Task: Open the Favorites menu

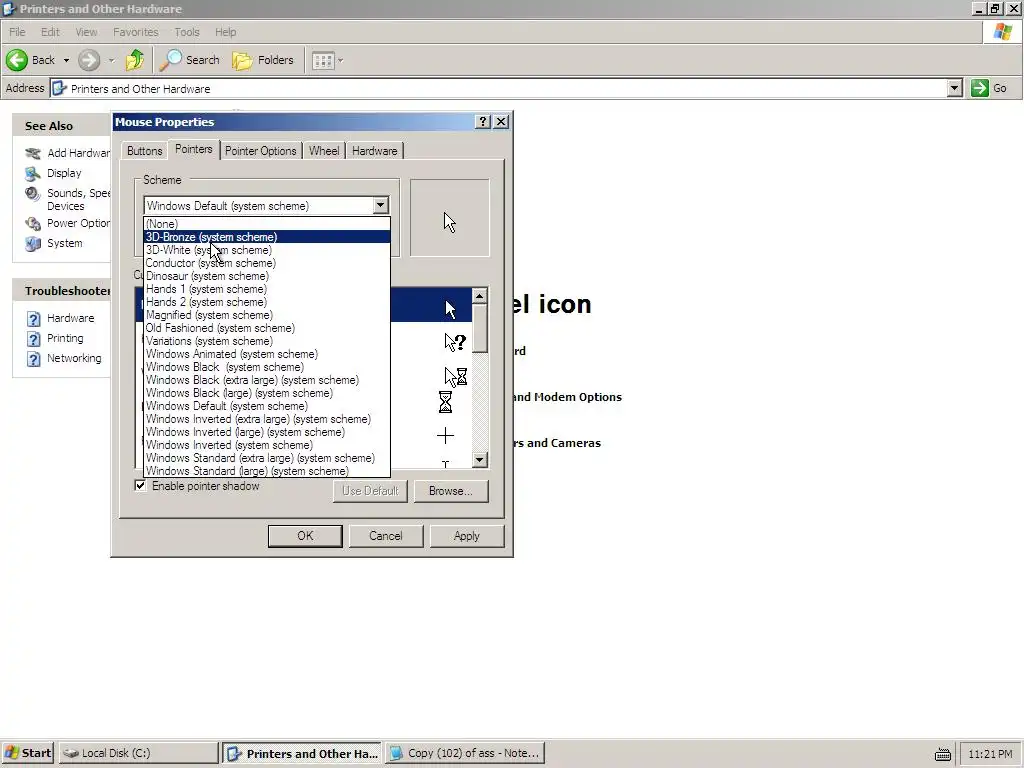Action: (x=135, y=32)
